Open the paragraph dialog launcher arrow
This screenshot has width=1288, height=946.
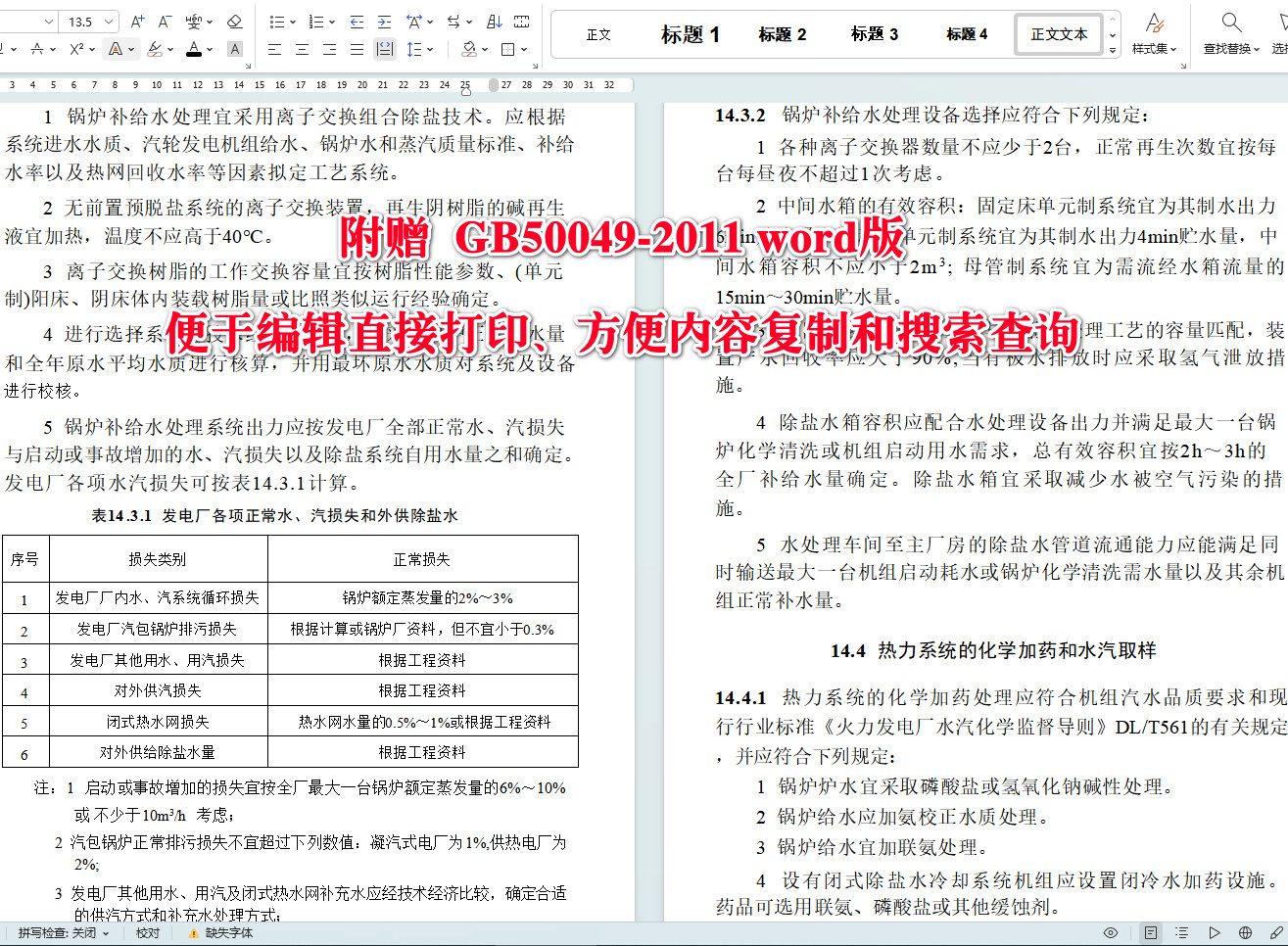coord(535,67)
